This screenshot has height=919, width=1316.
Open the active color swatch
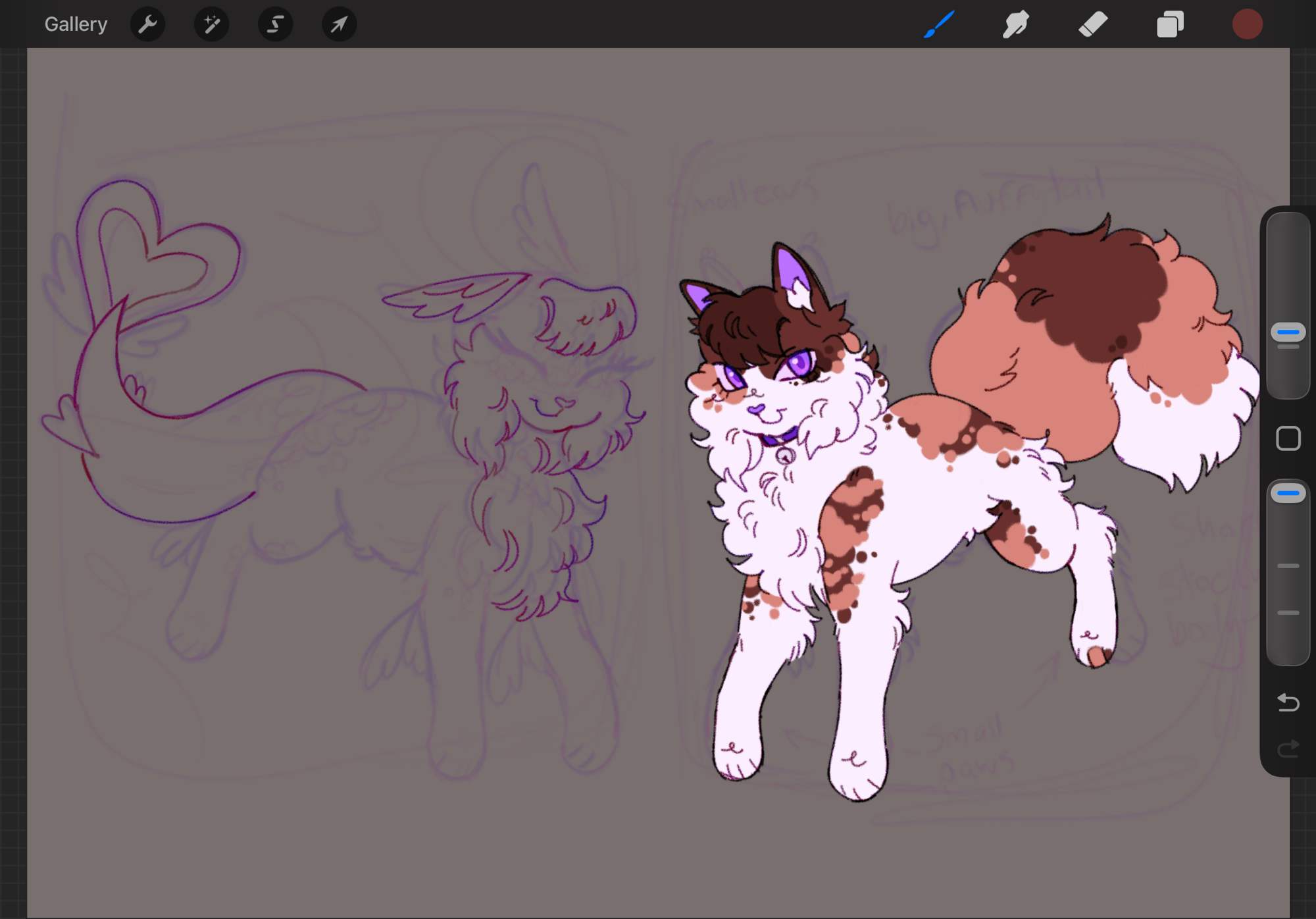click(1247, 24)
